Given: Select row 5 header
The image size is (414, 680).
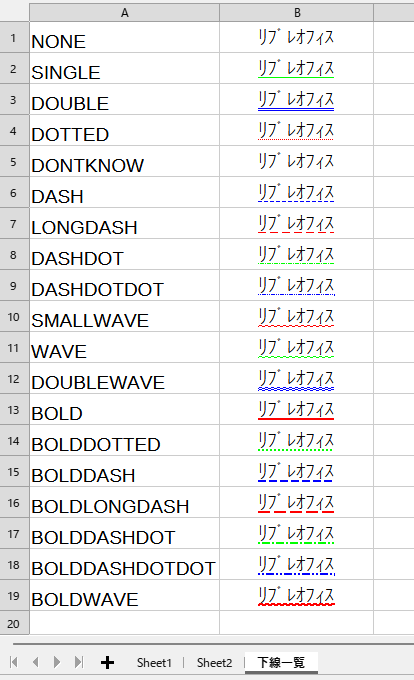Looking at the screenshot, I should tap(13, 161).
